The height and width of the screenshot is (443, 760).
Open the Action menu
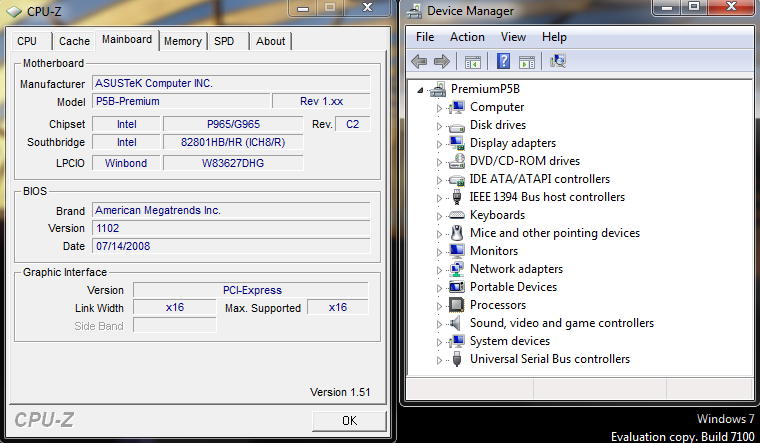[467, 37]
